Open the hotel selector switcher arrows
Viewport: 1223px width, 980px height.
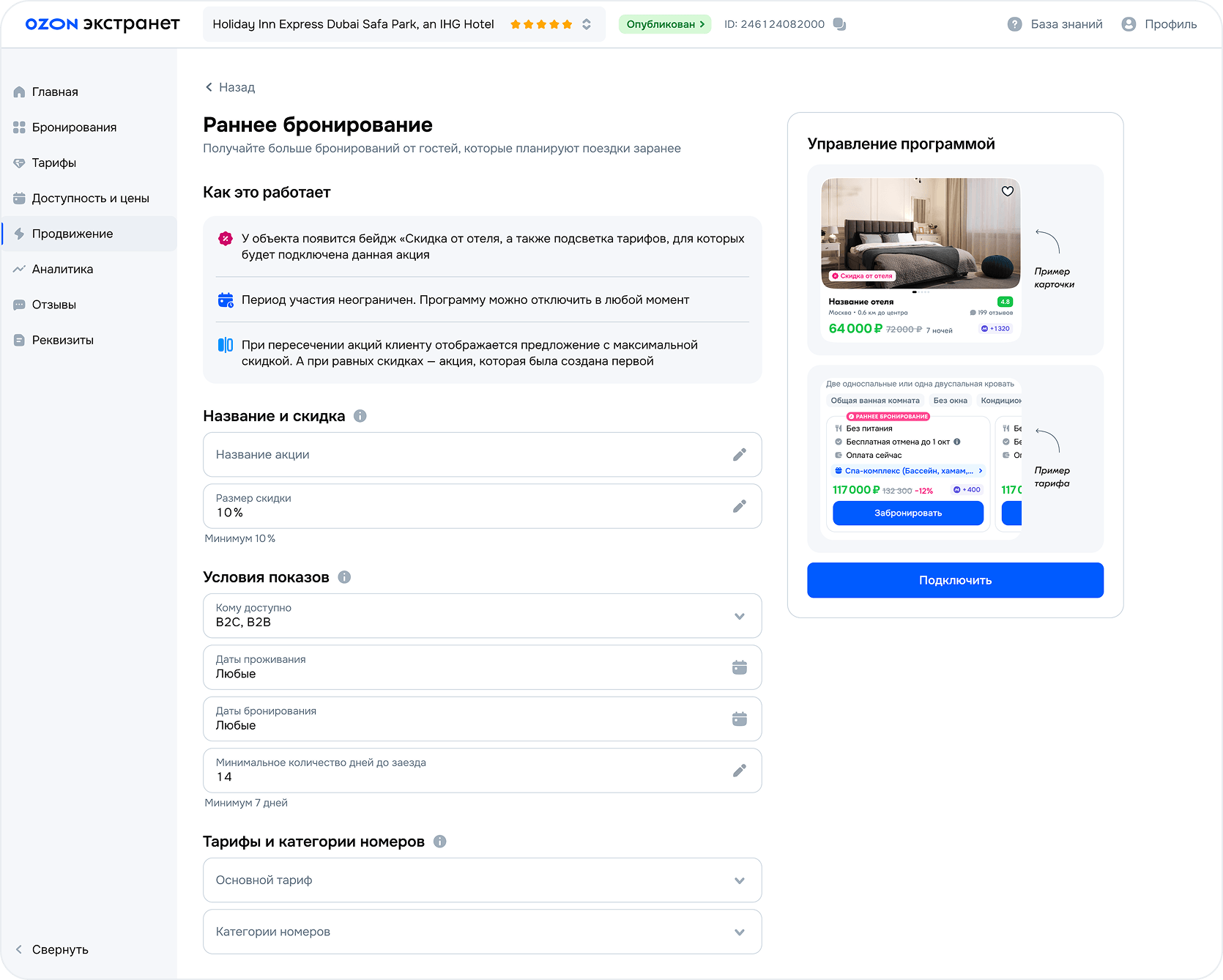(x=587, y=24)
